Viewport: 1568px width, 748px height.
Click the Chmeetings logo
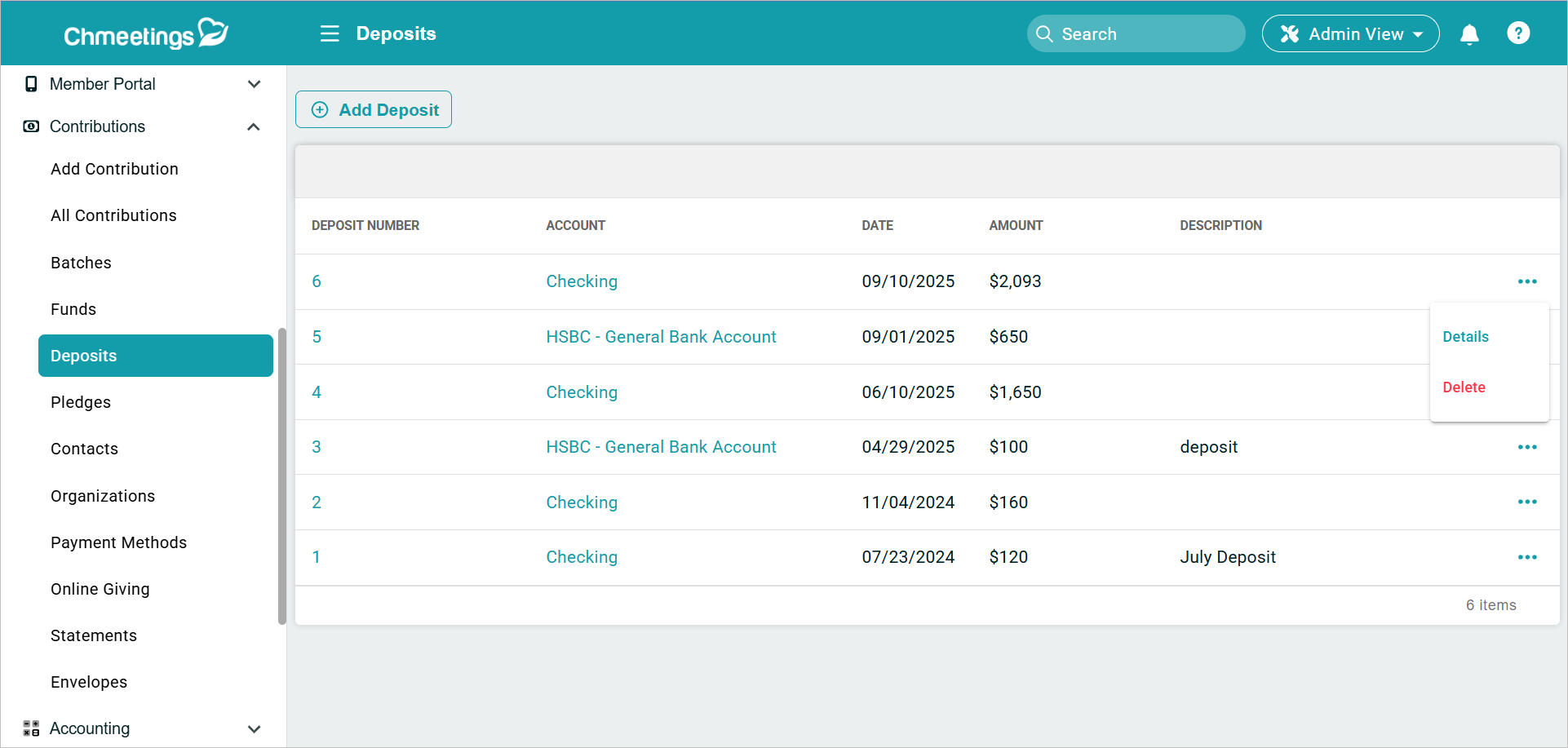pyautogui.click(x=146, y=34)
